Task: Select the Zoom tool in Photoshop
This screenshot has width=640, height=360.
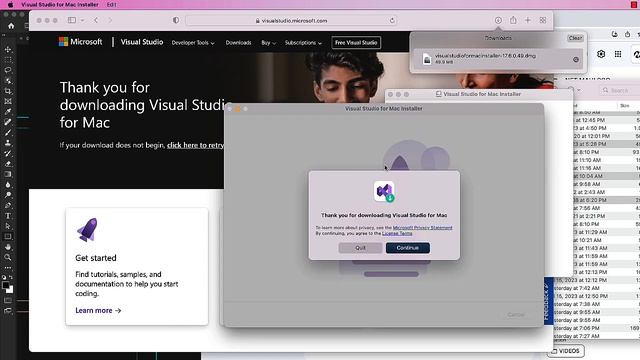Action: (x=8, y=258)
